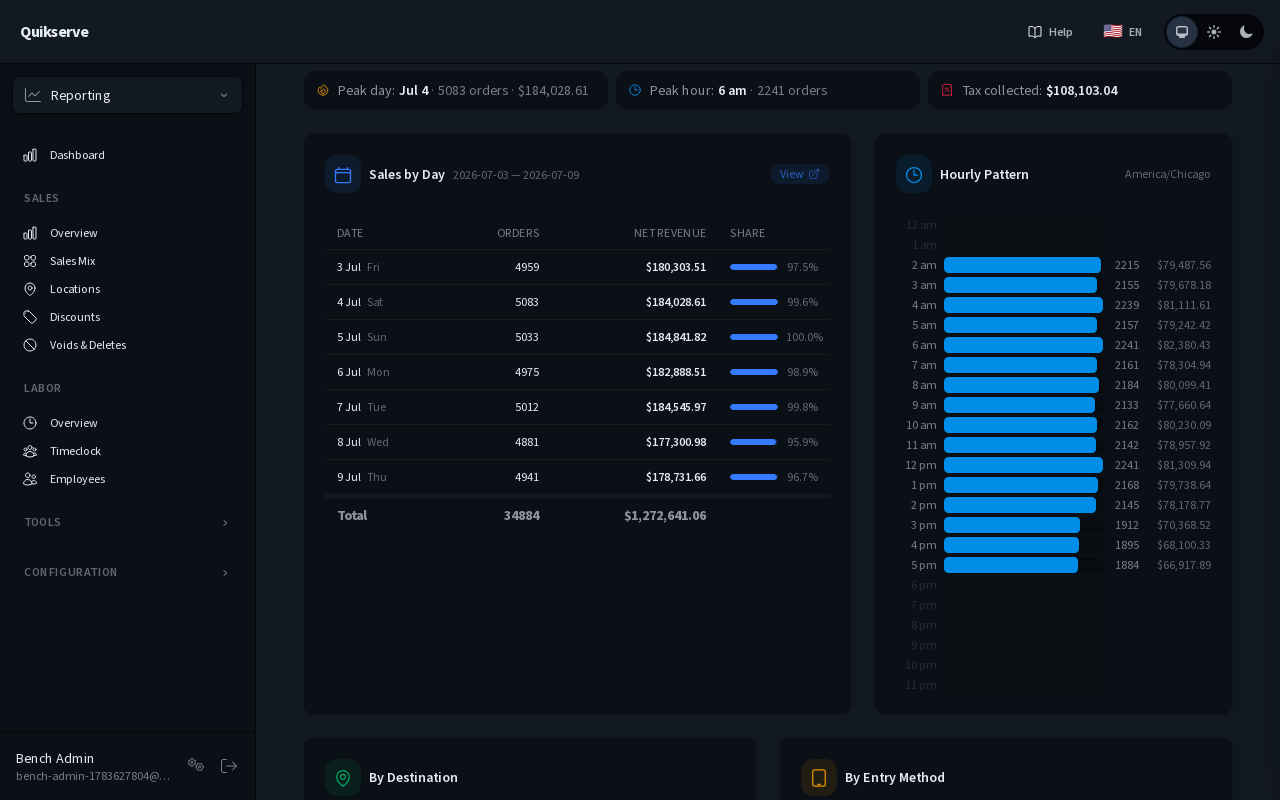1280x800 pixels.
Task: Click the DATE column header
Action: tap(350, 233)
